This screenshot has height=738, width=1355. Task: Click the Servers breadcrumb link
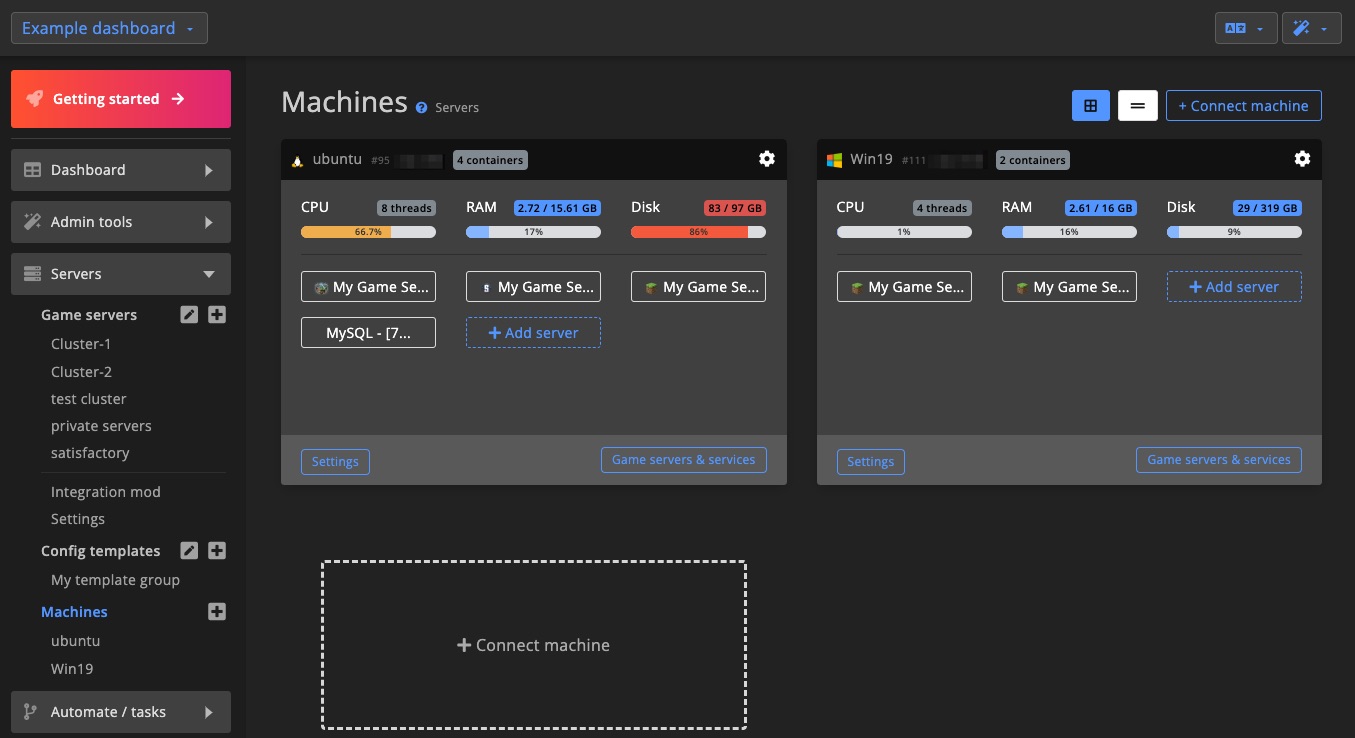[x=457, y=108]
